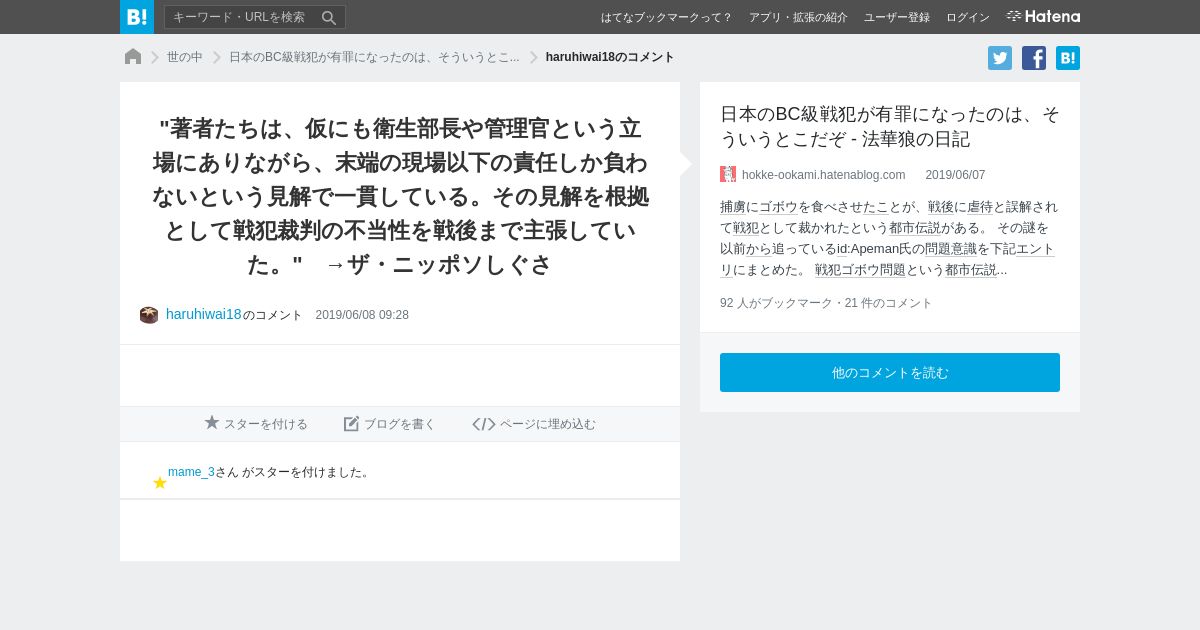
Task: Submit search with the magnifier icon
Action: pos(329,17)
